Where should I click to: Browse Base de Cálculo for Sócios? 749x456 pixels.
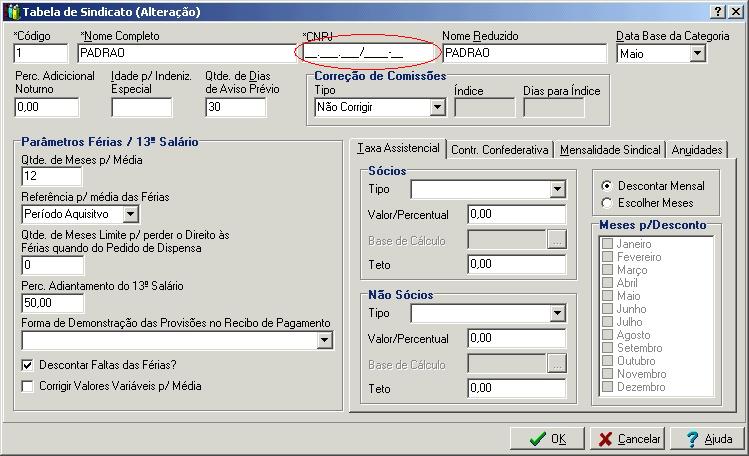(x=557, y=240)
